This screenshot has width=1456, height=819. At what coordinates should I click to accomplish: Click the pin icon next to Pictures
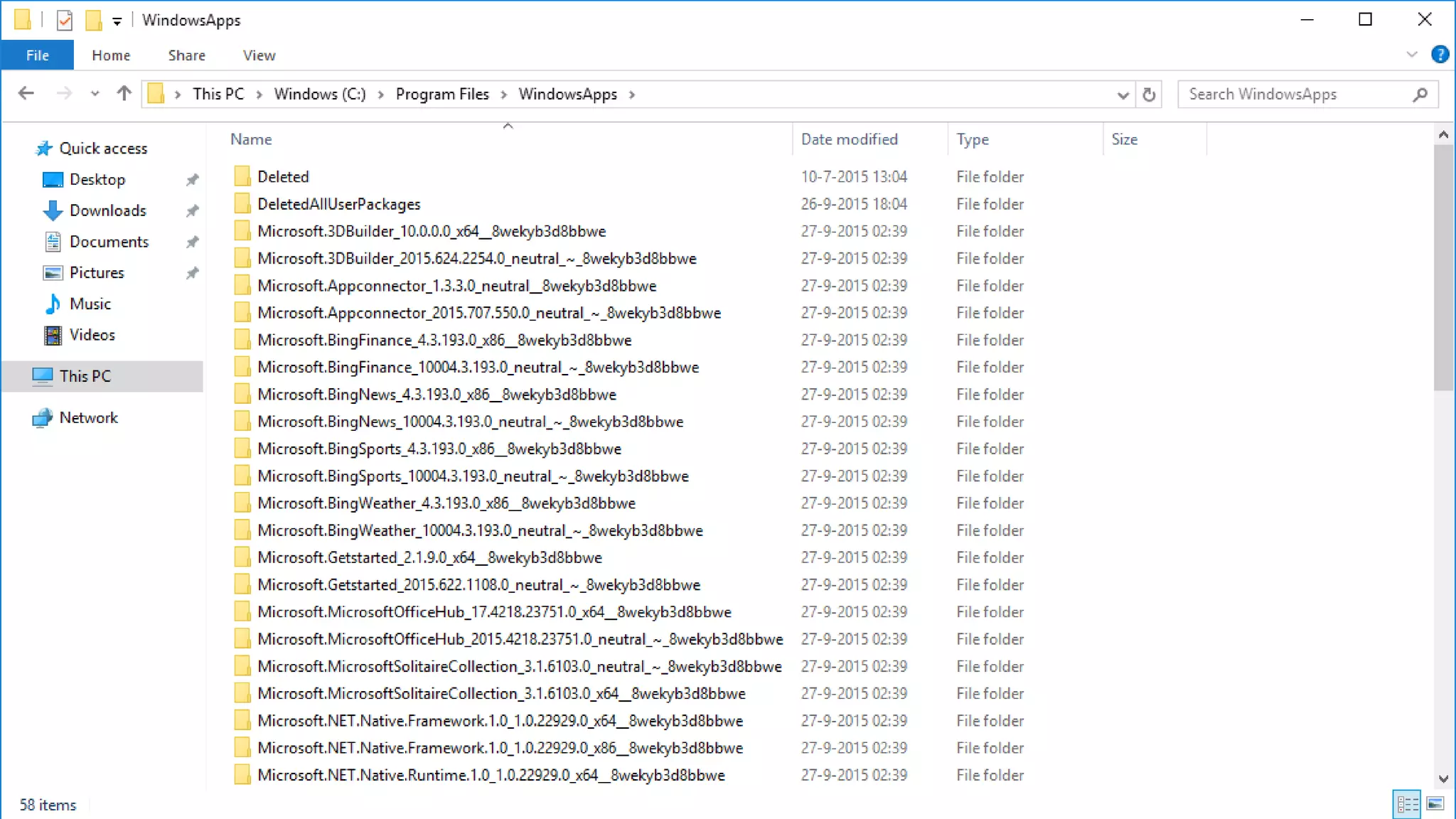[x=192, y=273]
